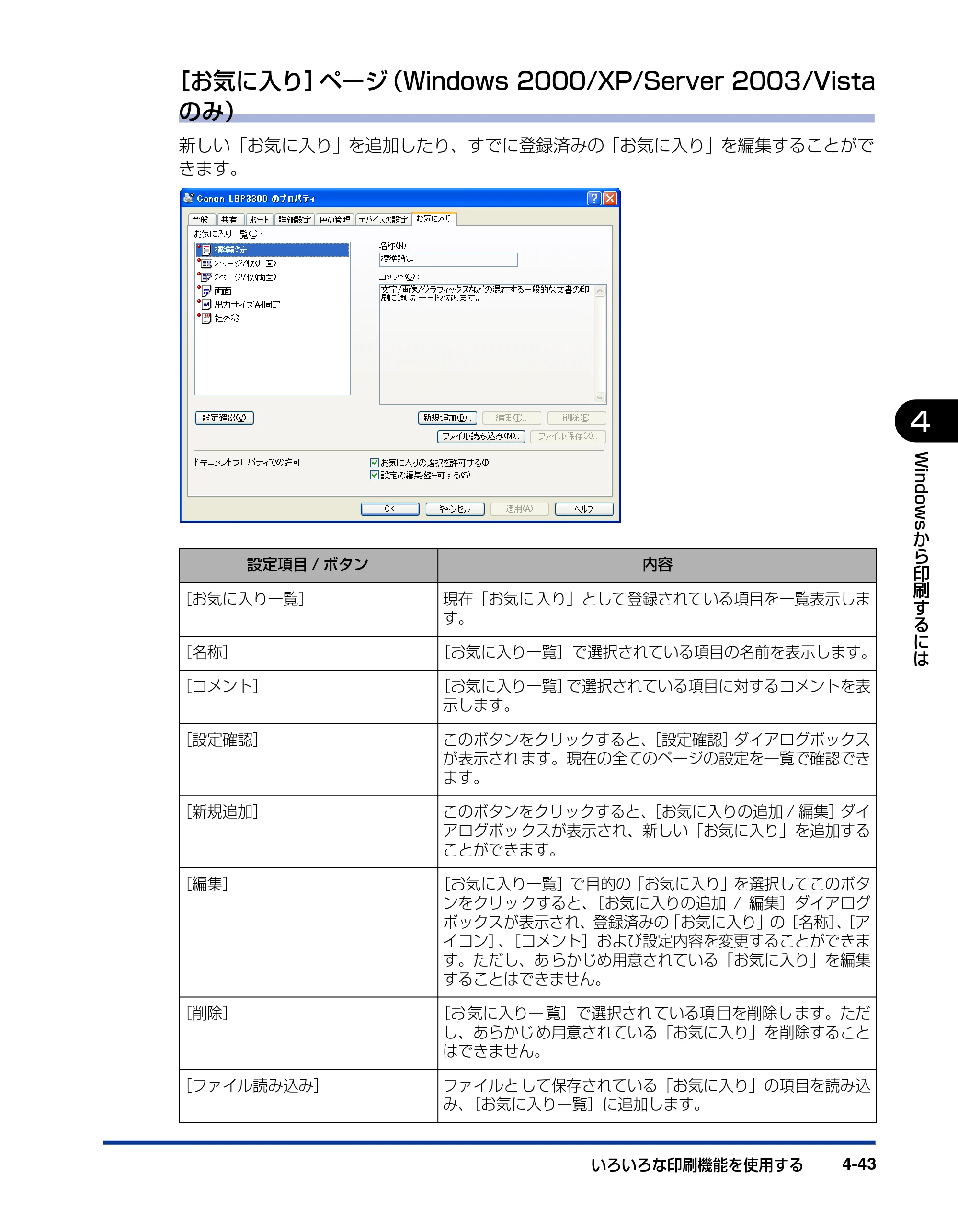Image resolution: width=958 pixels, height=1232 pixels.
Task: Toggle お気に入りの選択を許可する checkbox
Action: pos(374,463)
